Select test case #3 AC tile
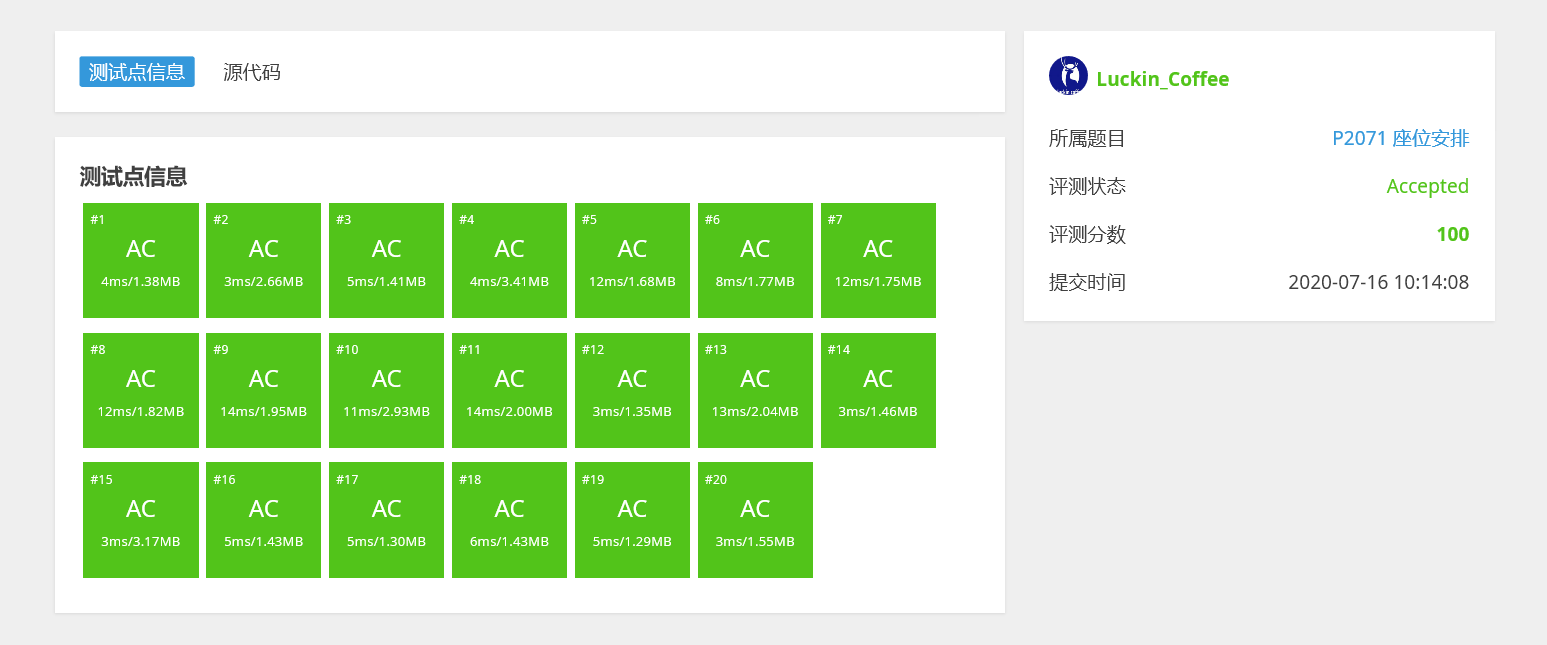 [x=387, y=260]
